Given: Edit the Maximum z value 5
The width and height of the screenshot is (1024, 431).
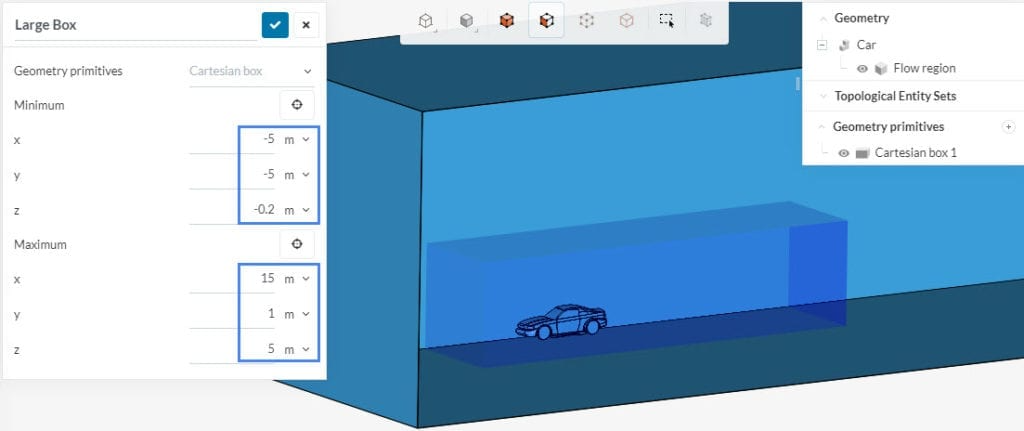Looking at the screenshot, I should click(x=232, y=349).
